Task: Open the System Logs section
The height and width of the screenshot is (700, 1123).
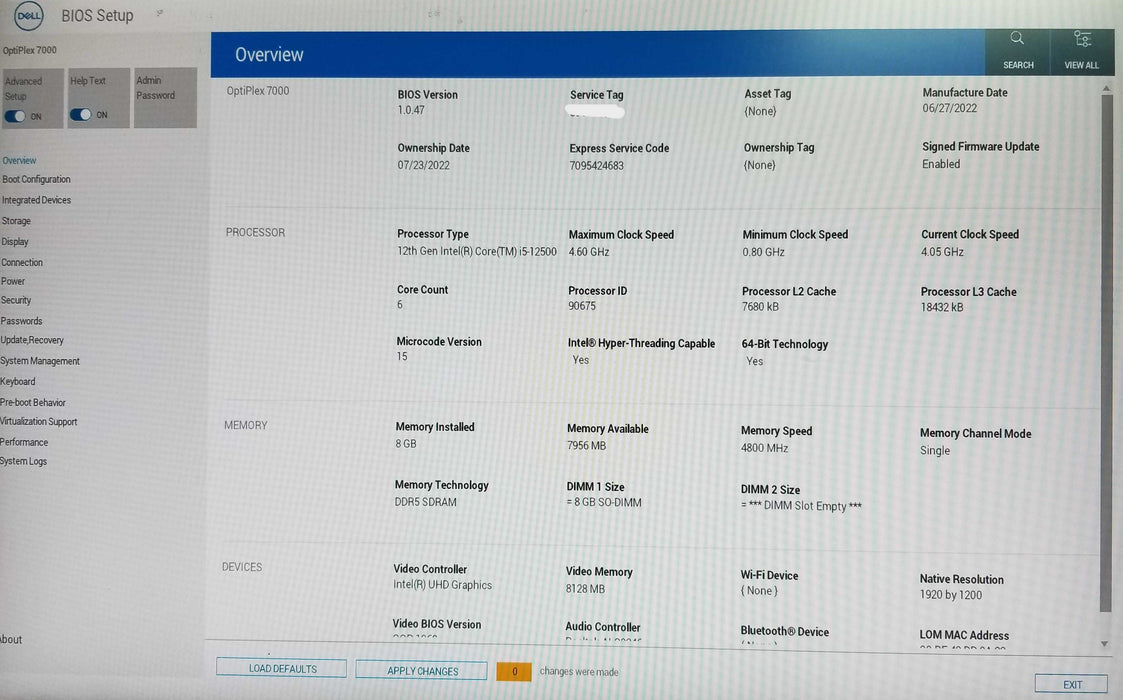Action: (24, 461)
